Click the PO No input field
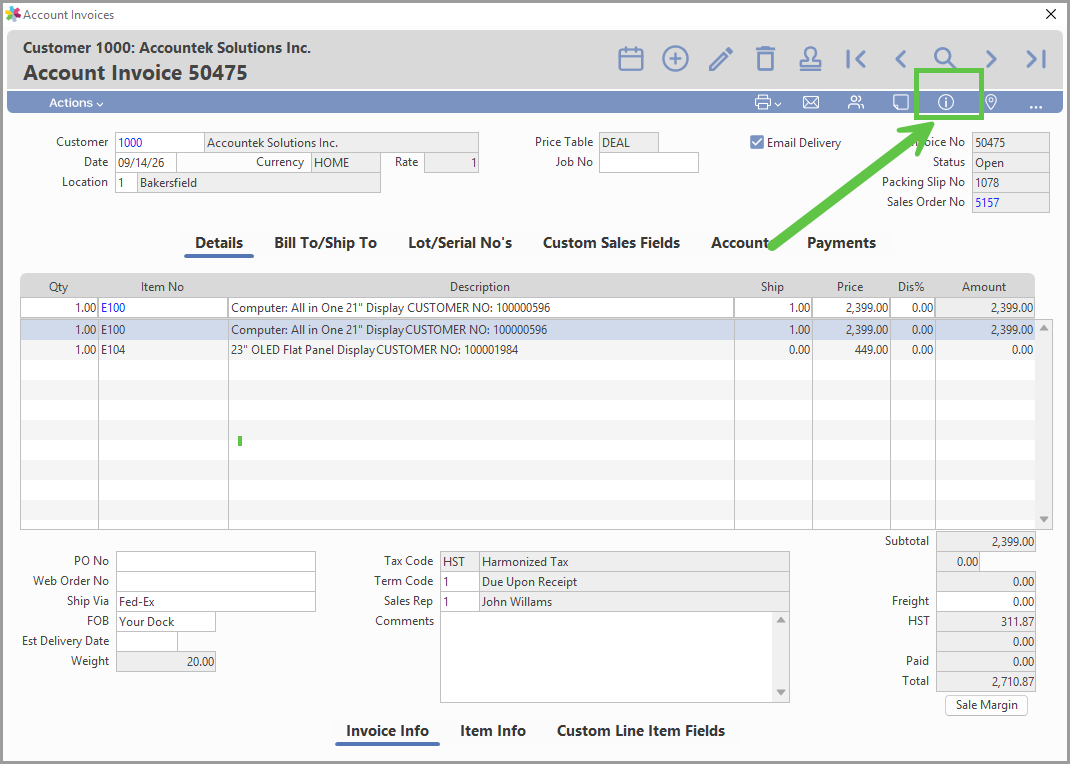 pyautogui.click(x=216, y=561)
